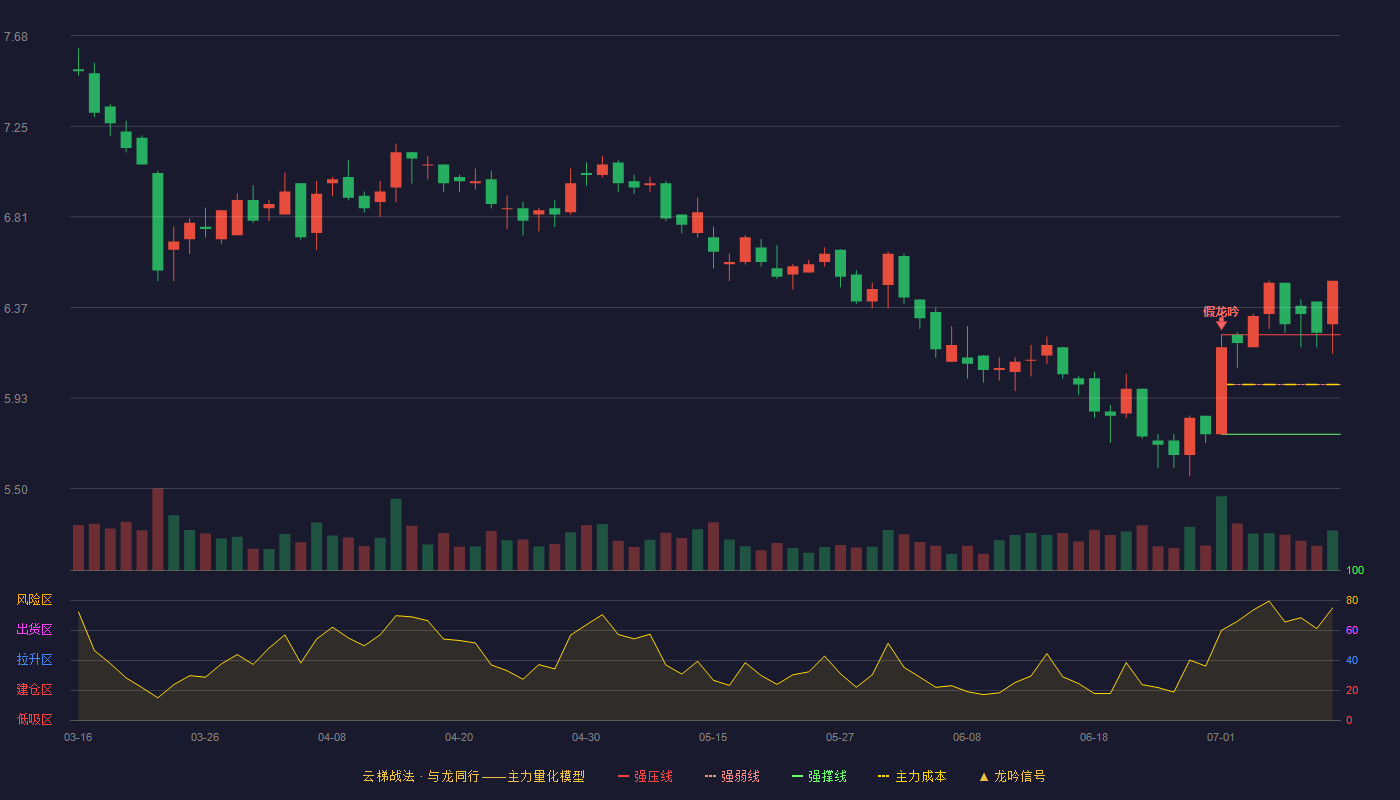Click the 05-15 date label
Image resolution: width=1400 pixels, height=800 pixels.
[713, 737]
